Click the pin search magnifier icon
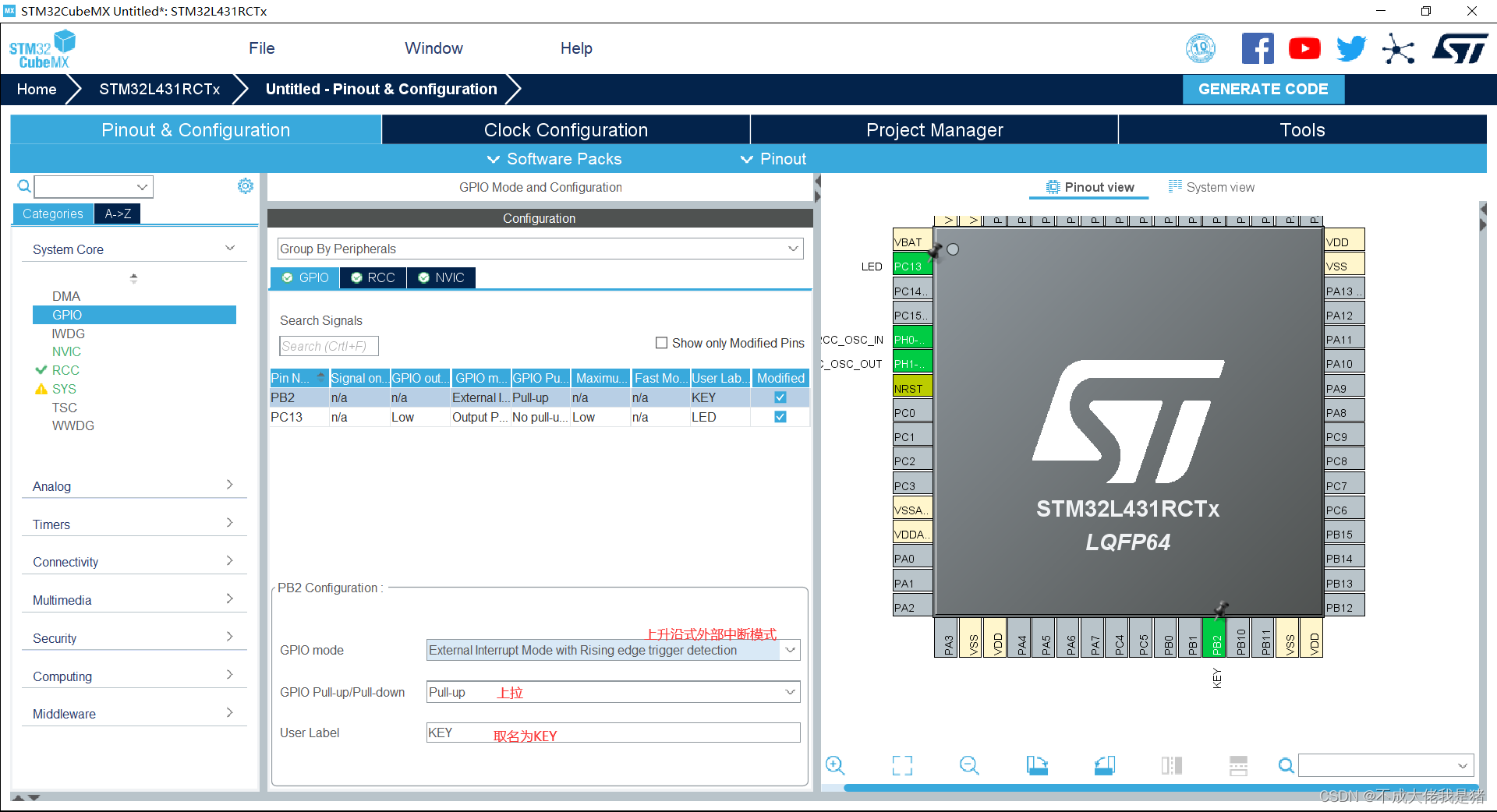 pyautogui.click(x=1286, y=765)
